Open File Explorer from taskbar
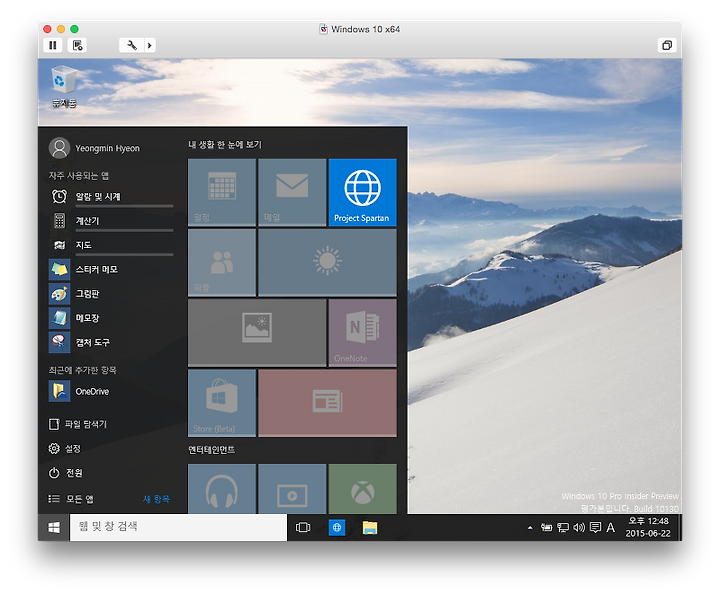Screen dimensions: 720x595 tap(370, 528)
